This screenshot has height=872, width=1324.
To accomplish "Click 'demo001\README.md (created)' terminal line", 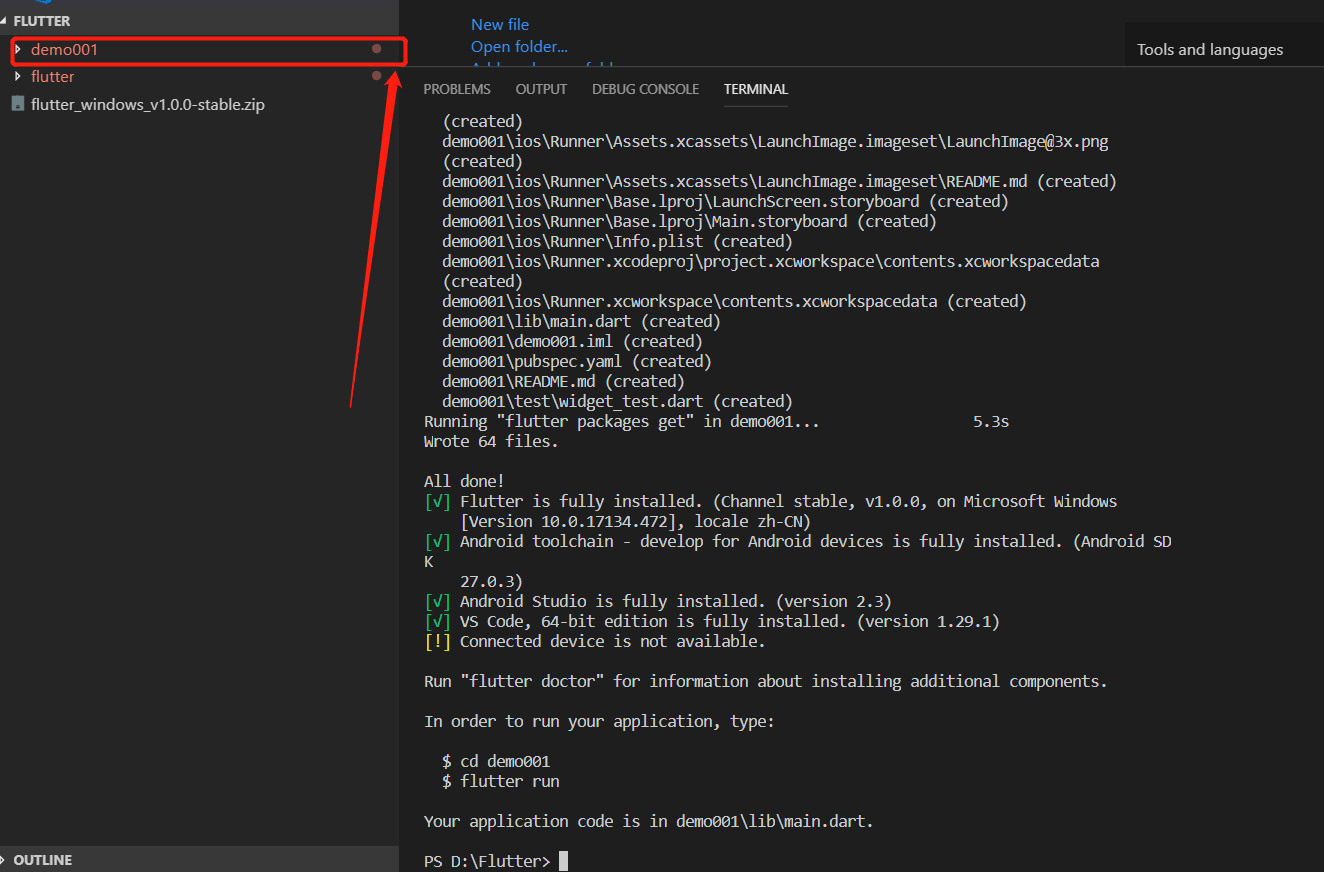I will click(x=563, y=381).
